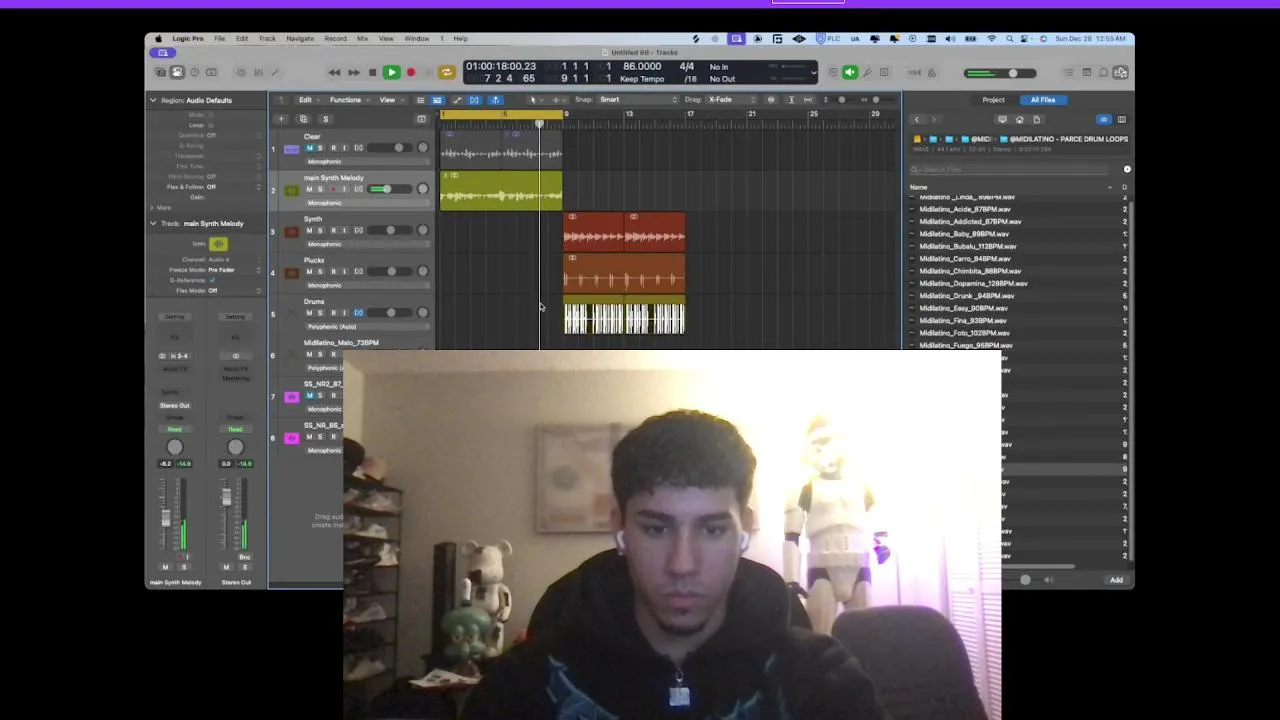The image size is (1280, 720).
Task: Open the Note Pads icon
Action: pyautogui.click(x=1087, y=72)
